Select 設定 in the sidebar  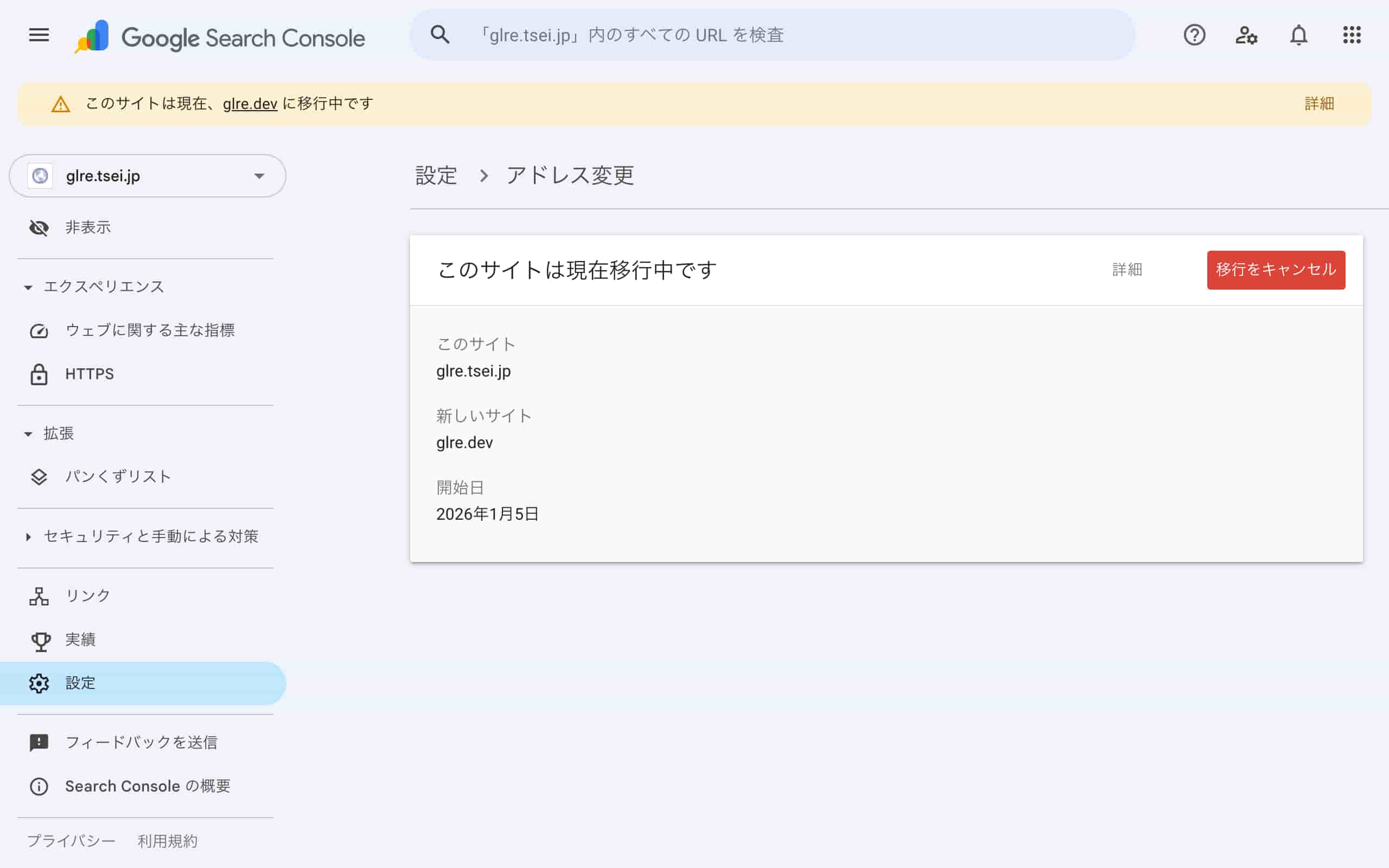(x=81, y=682)
